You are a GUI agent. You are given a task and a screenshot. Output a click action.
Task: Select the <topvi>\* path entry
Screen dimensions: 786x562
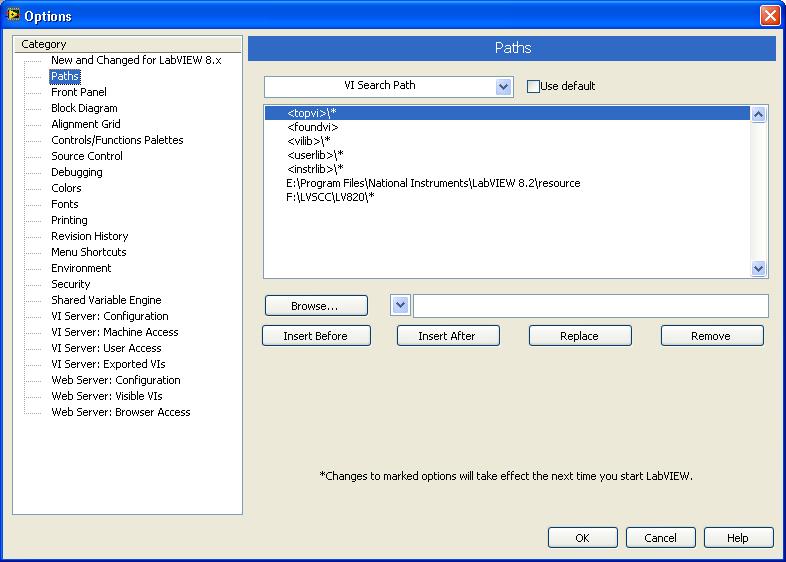click(507, 113)
